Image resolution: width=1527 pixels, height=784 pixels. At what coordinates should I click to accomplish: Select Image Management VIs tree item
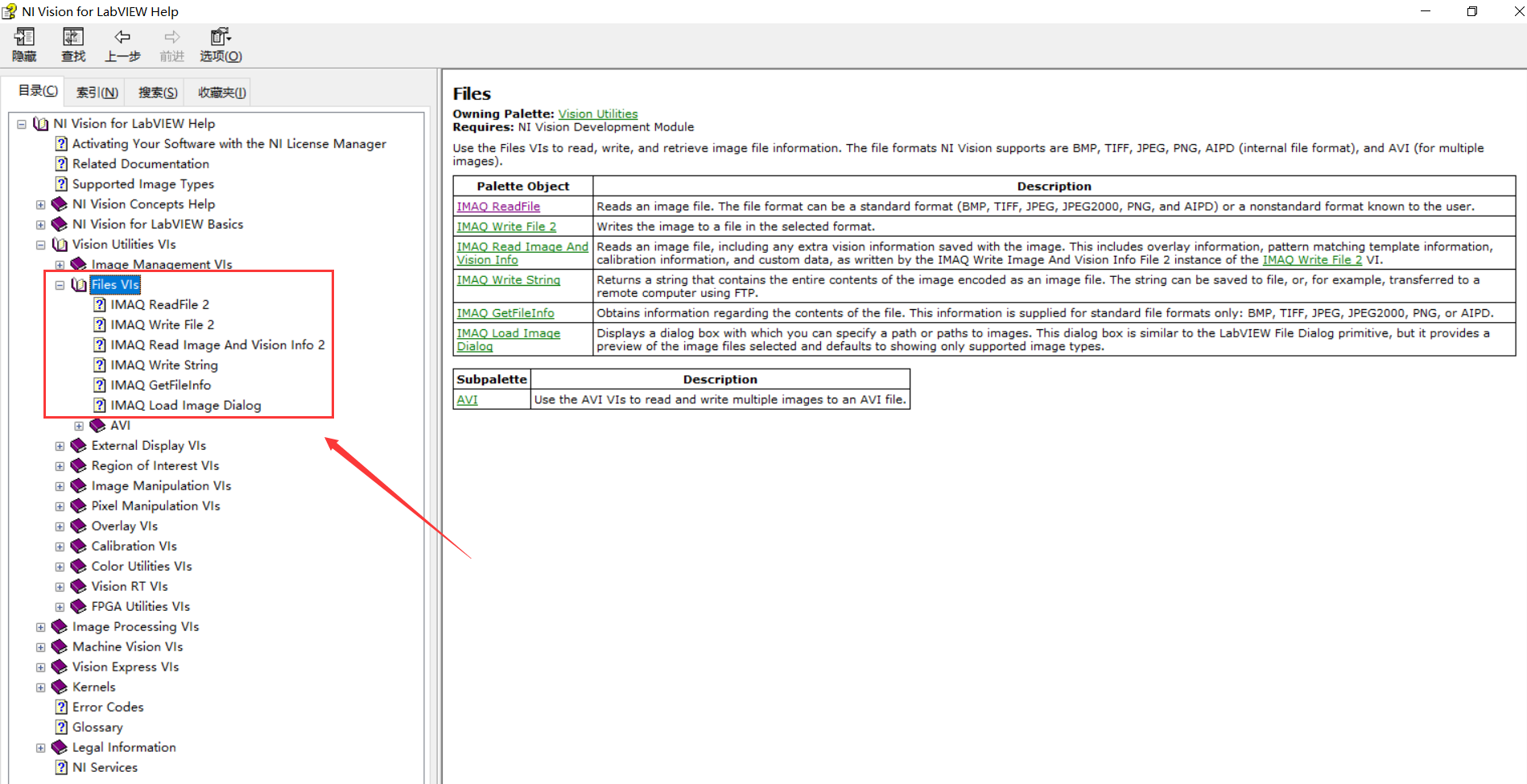(162, 265)
